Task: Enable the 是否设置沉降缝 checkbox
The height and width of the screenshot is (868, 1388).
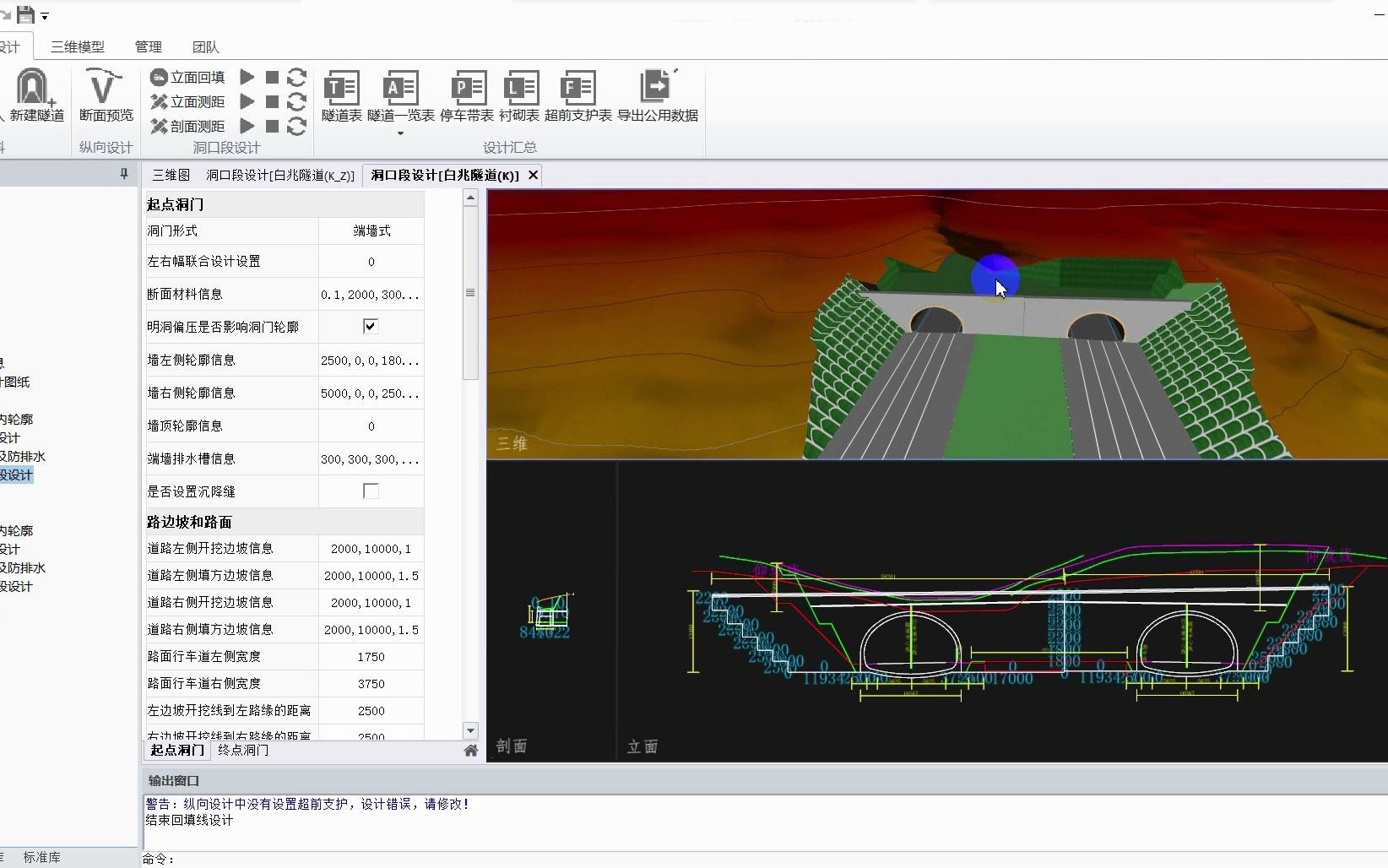Action: (x=370, y=491)
